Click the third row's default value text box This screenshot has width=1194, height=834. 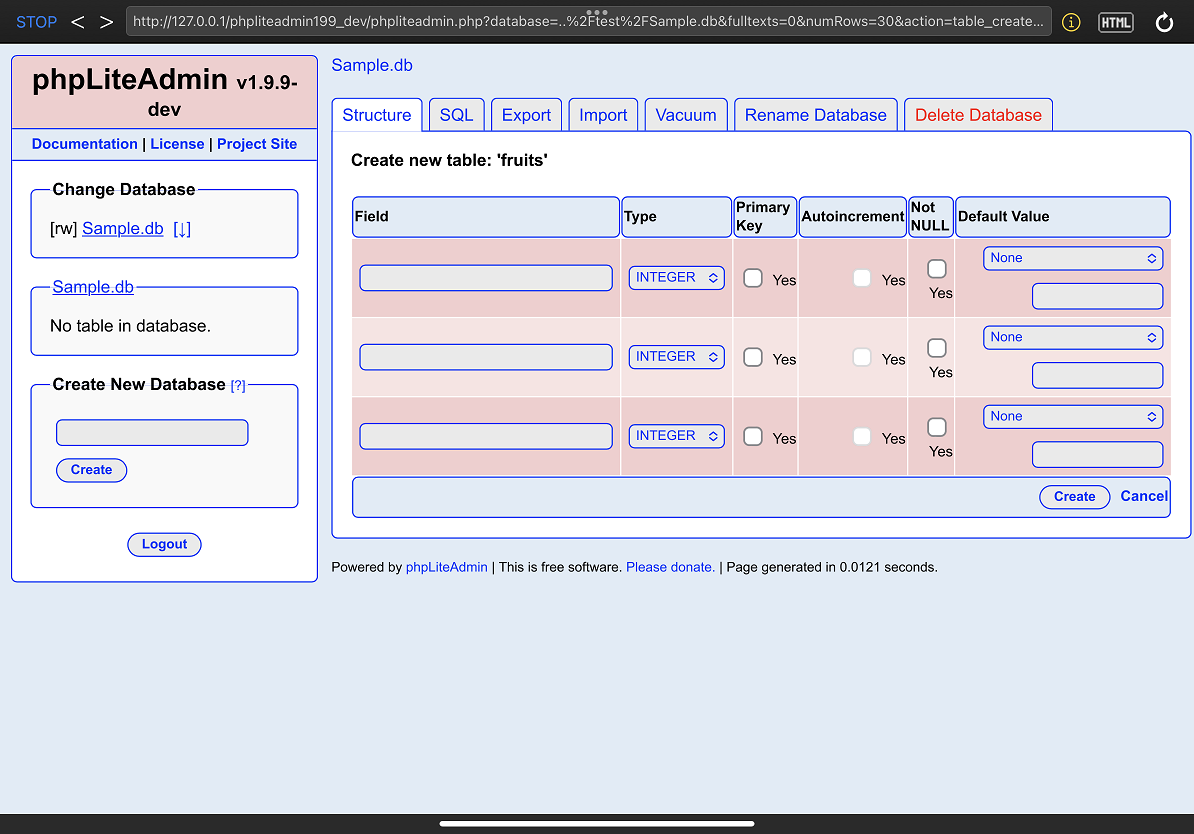pyautogui.click(x=1097, y=455)
